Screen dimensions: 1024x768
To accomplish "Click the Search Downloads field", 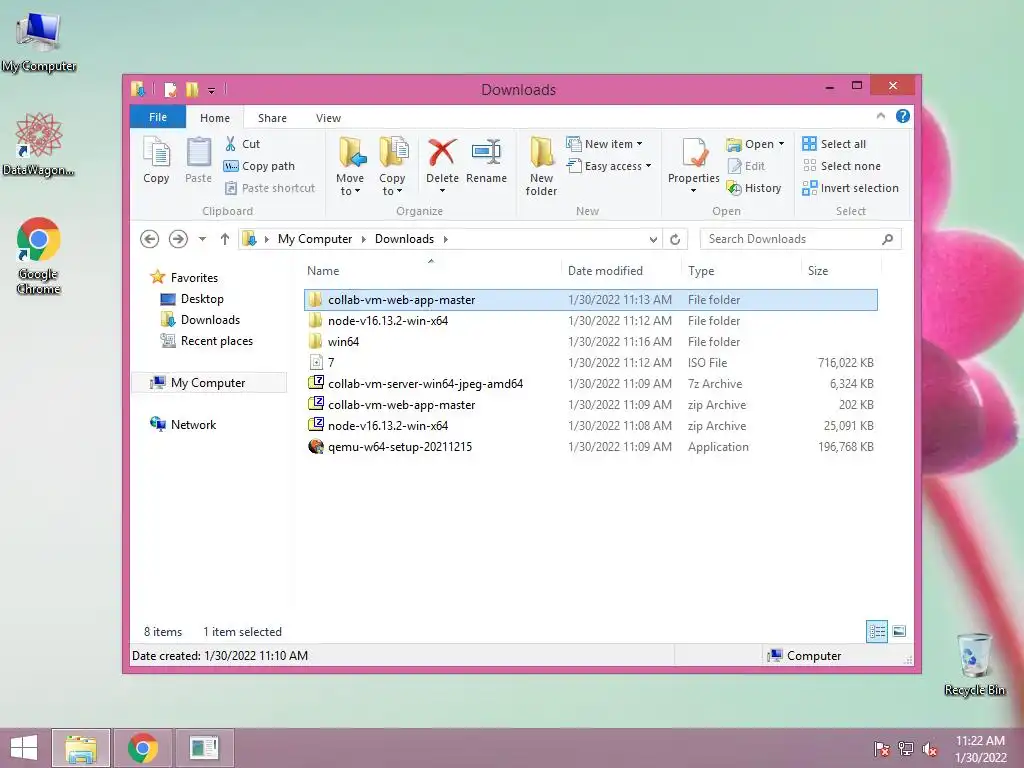I will [801, 239].
